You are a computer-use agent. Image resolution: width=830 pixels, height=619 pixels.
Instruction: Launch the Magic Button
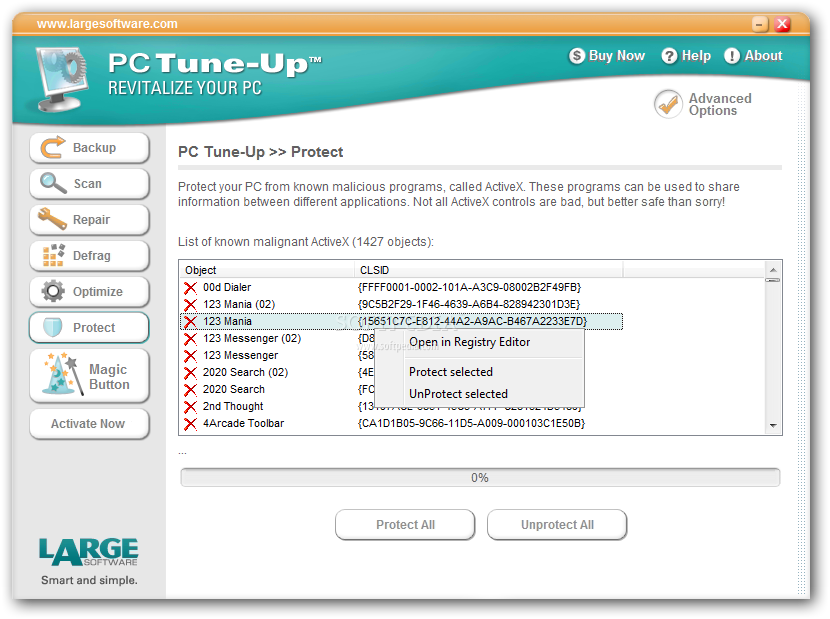coord(89,376)
